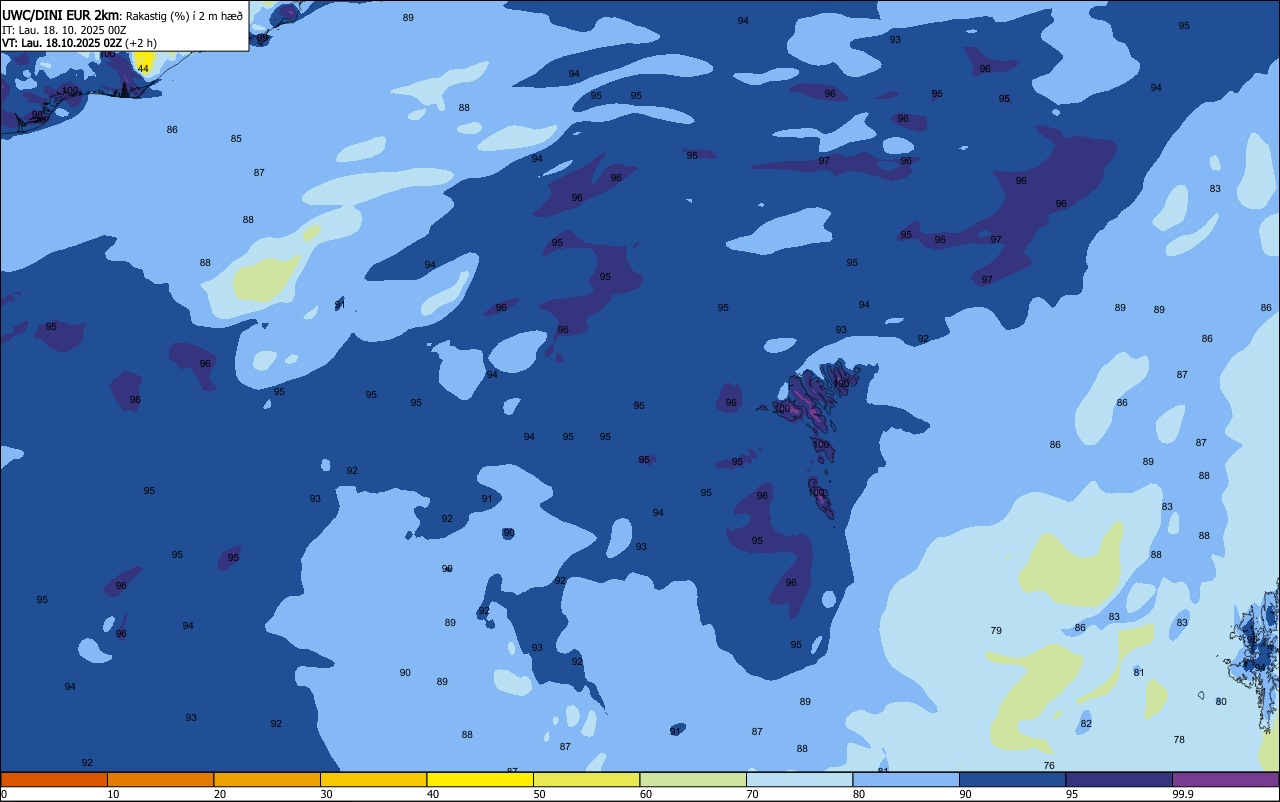
Task: Click the 90–95 dark blue legend swatch
Action: click(x=1012, y=779)
